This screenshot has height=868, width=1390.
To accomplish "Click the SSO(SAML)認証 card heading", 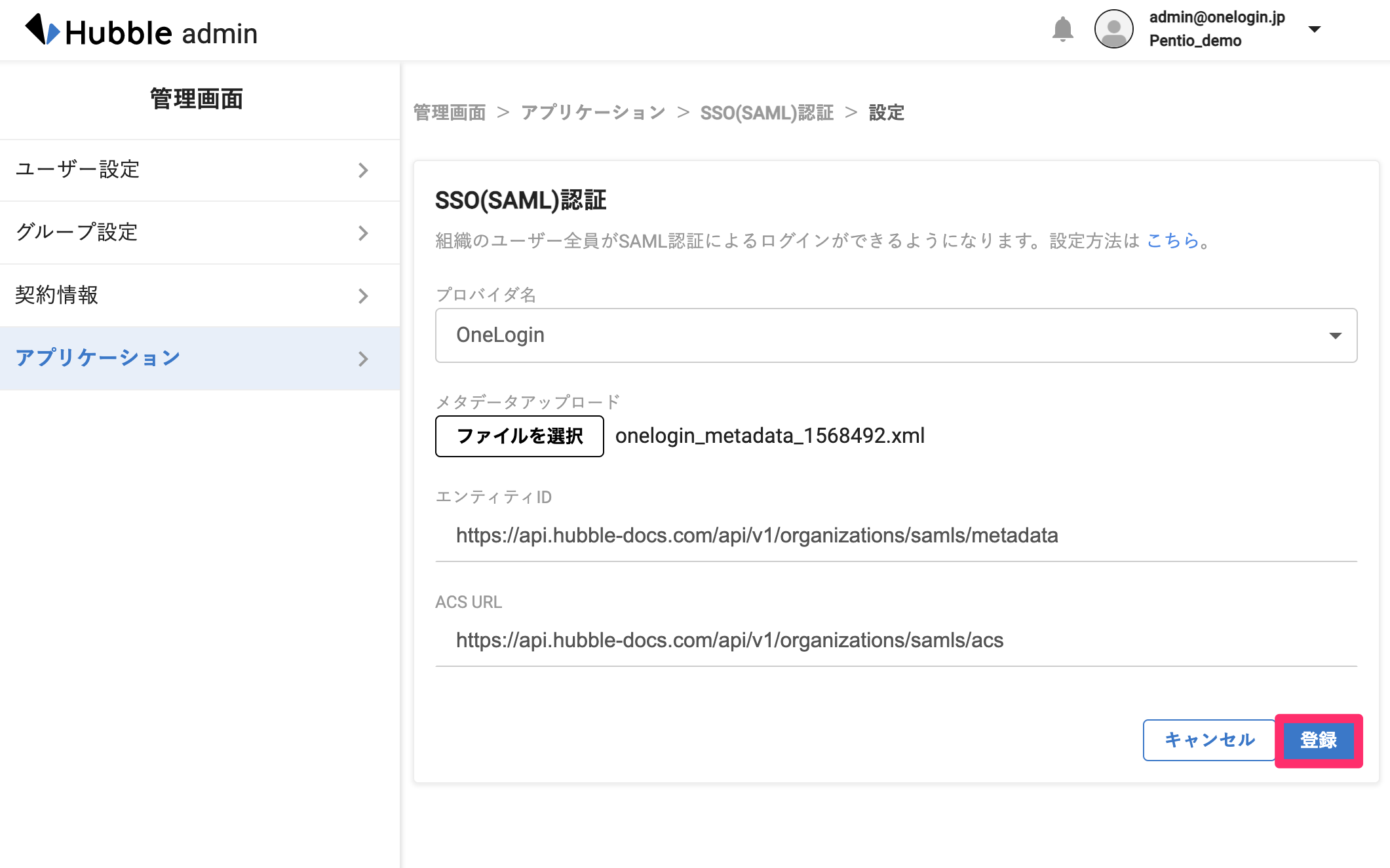I will coord(521,200).
